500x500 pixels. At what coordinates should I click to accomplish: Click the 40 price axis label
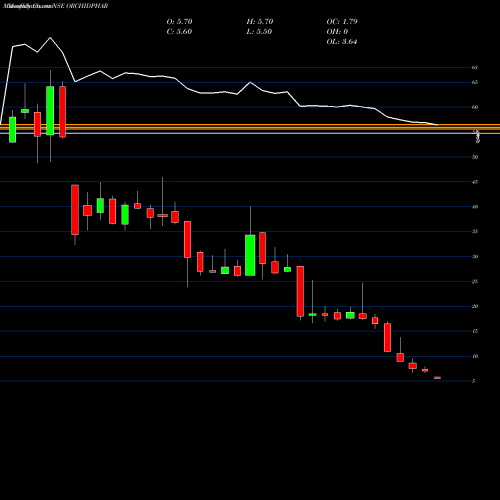[475, 207]
